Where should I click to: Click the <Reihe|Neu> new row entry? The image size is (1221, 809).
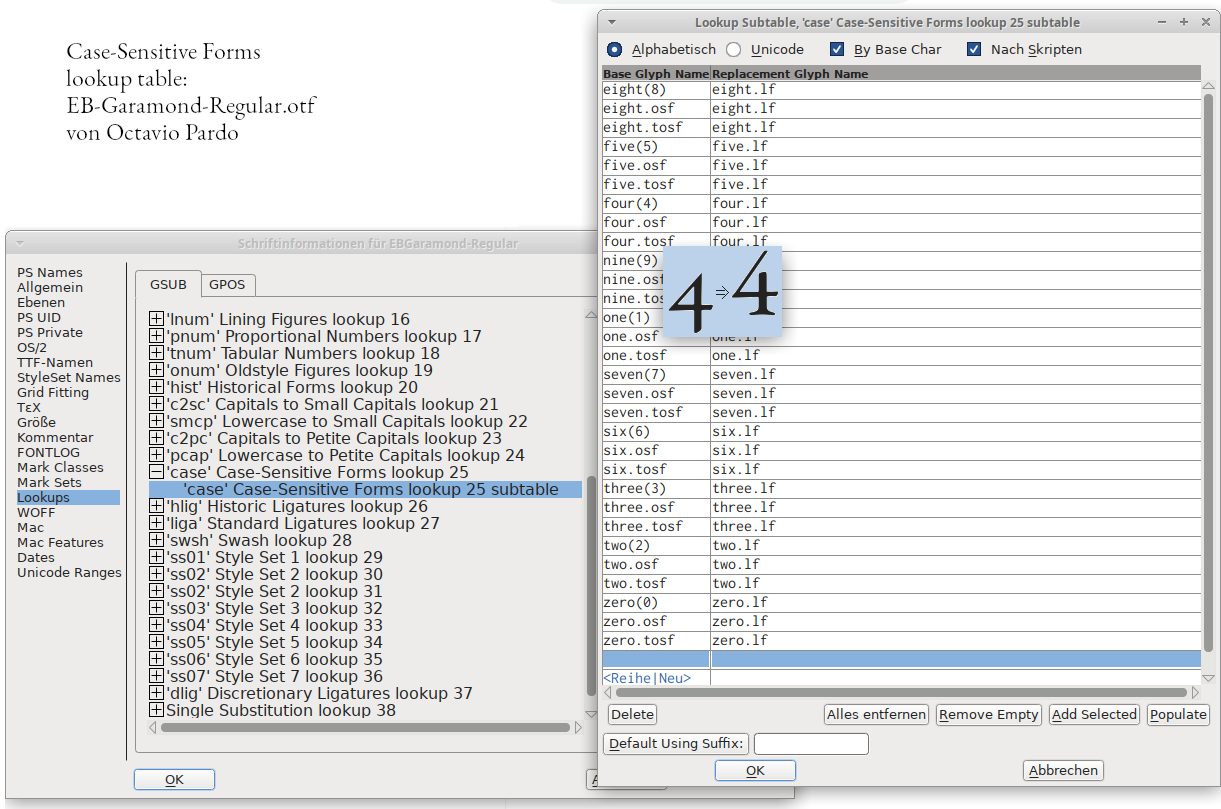647,678
